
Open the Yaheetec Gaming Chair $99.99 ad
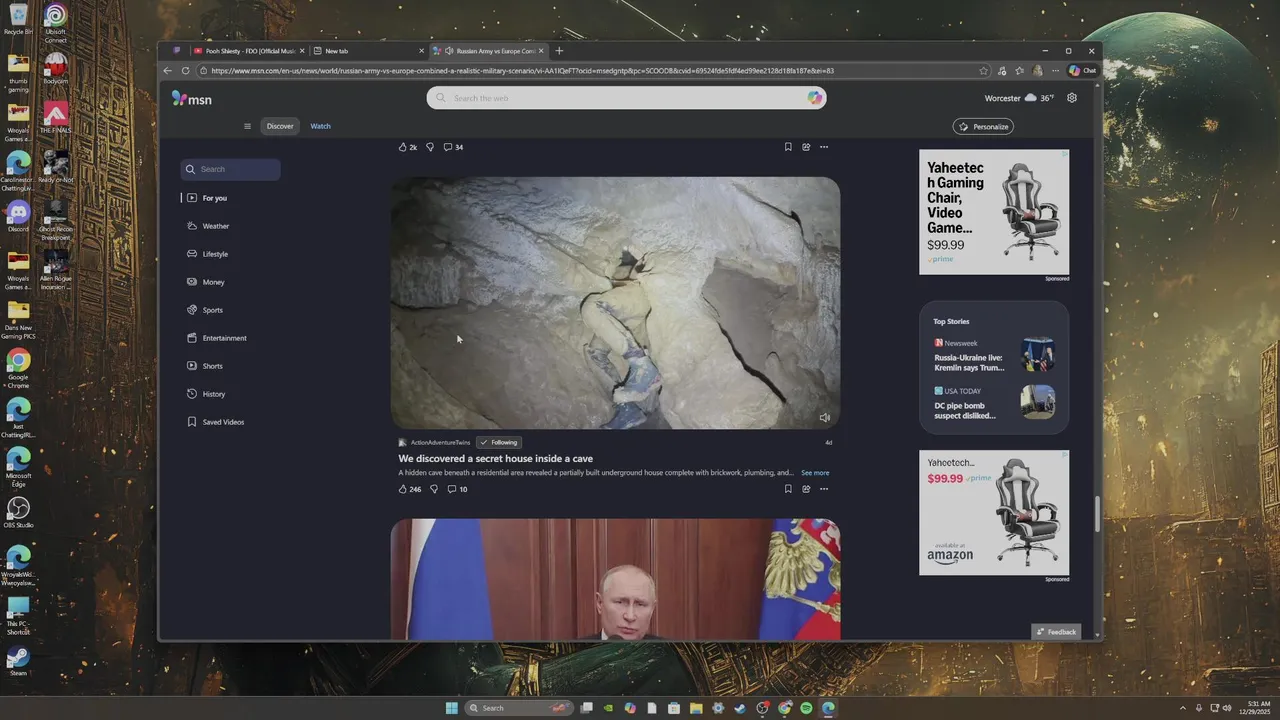tap(994, 212)
